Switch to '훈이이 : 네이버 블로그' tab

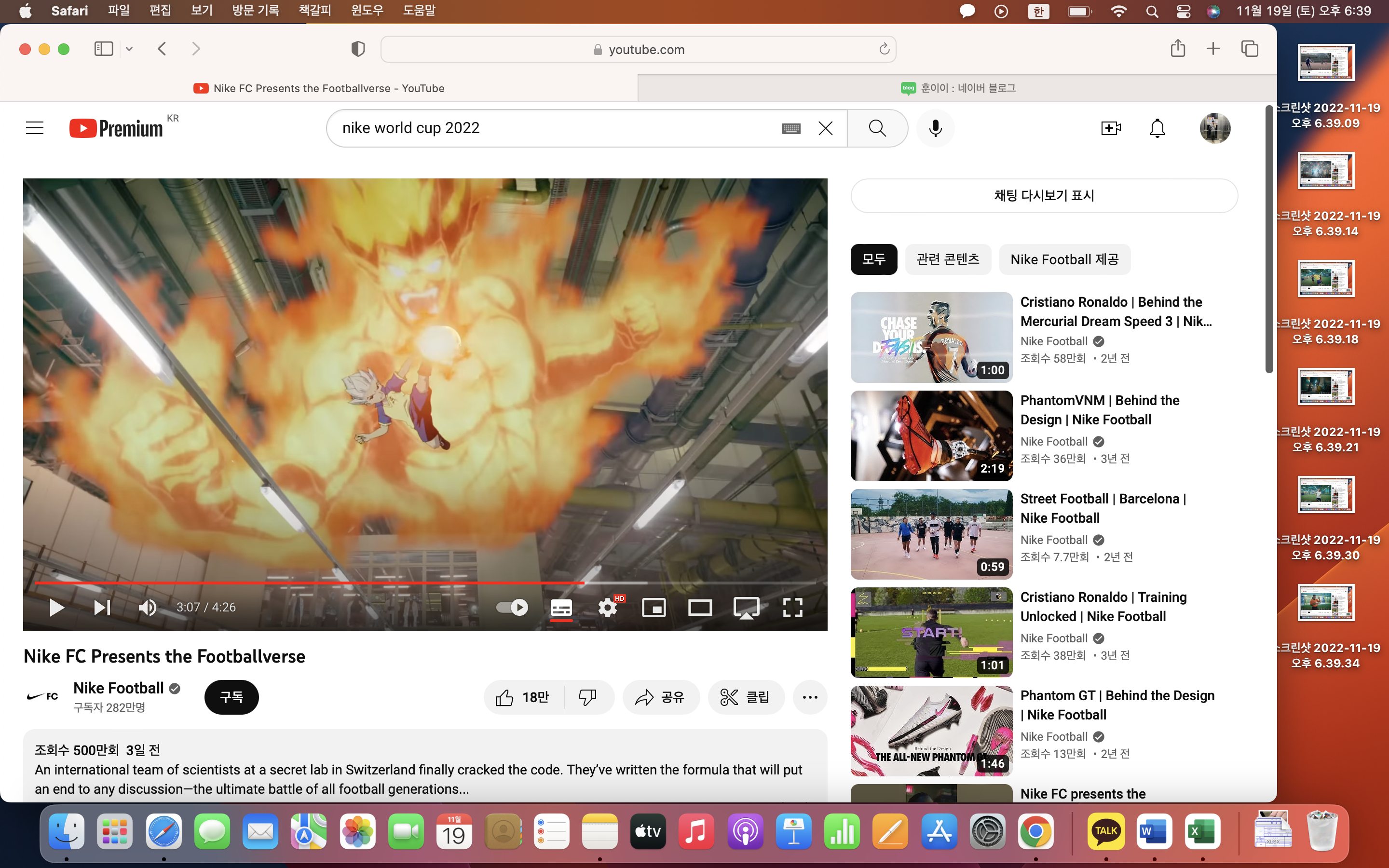click(957, 88)
